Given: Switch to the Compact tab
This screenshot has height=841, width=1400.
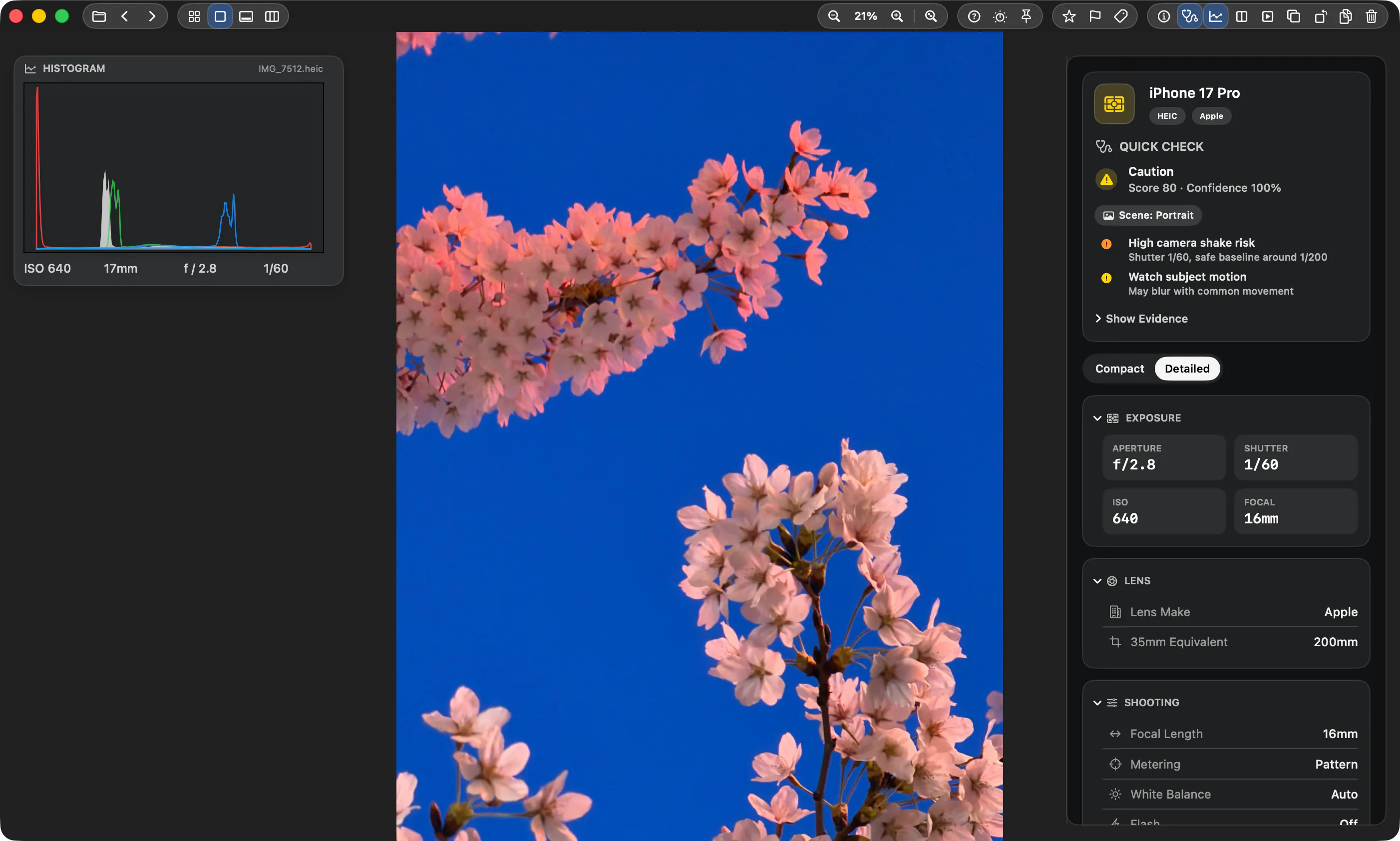Looking at the screenshot, I should click(x=1119, y=369).
